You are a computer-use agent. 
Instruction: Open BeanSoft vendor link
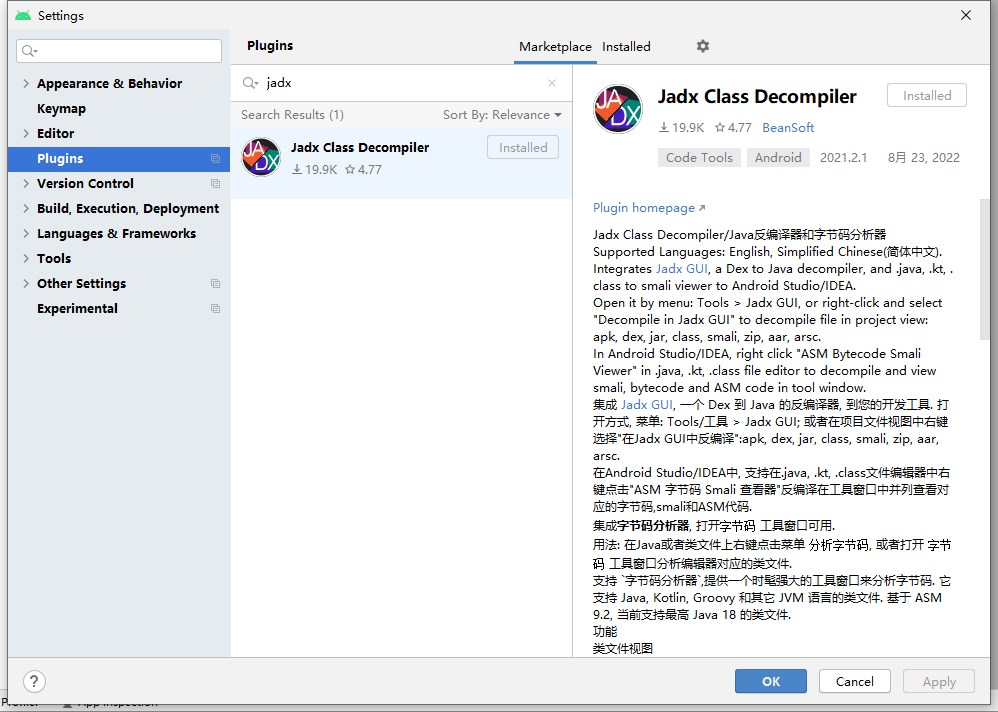[788, 127]
